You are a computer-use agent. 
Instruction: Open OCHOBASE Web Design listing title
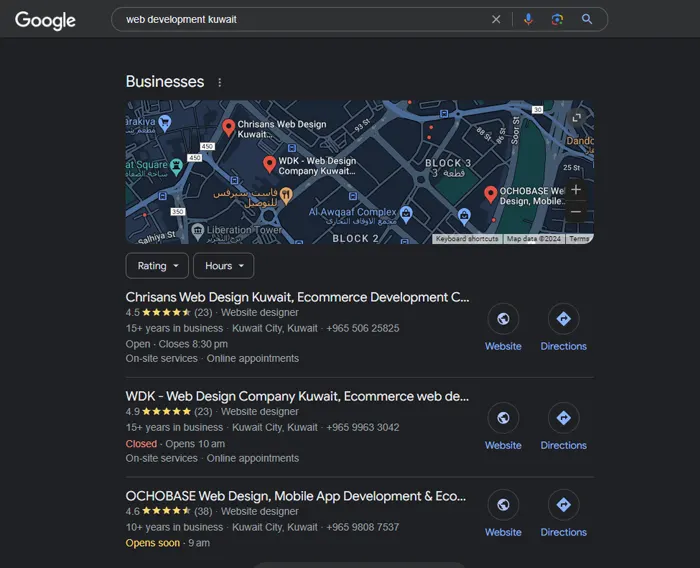pos(296,496)
